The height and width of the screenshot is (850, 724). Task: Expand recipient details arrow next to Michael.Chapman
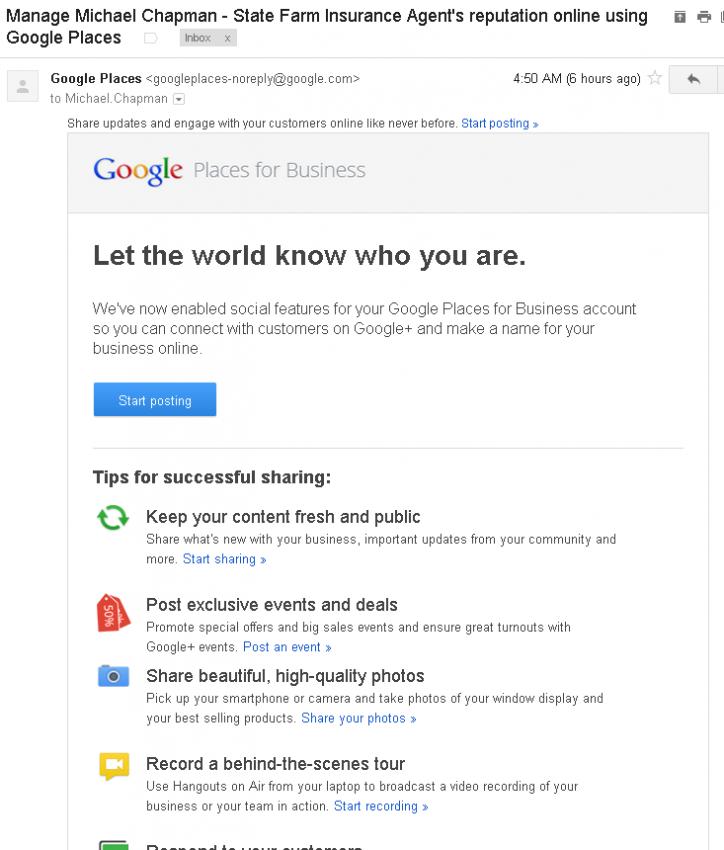tap(179, 99)
